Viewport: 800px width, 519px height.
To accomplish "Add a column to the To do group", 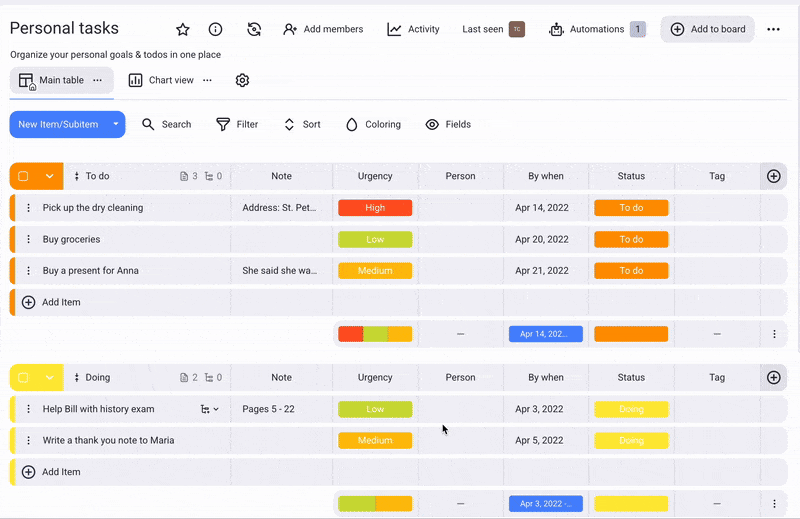I will point(773,176).
